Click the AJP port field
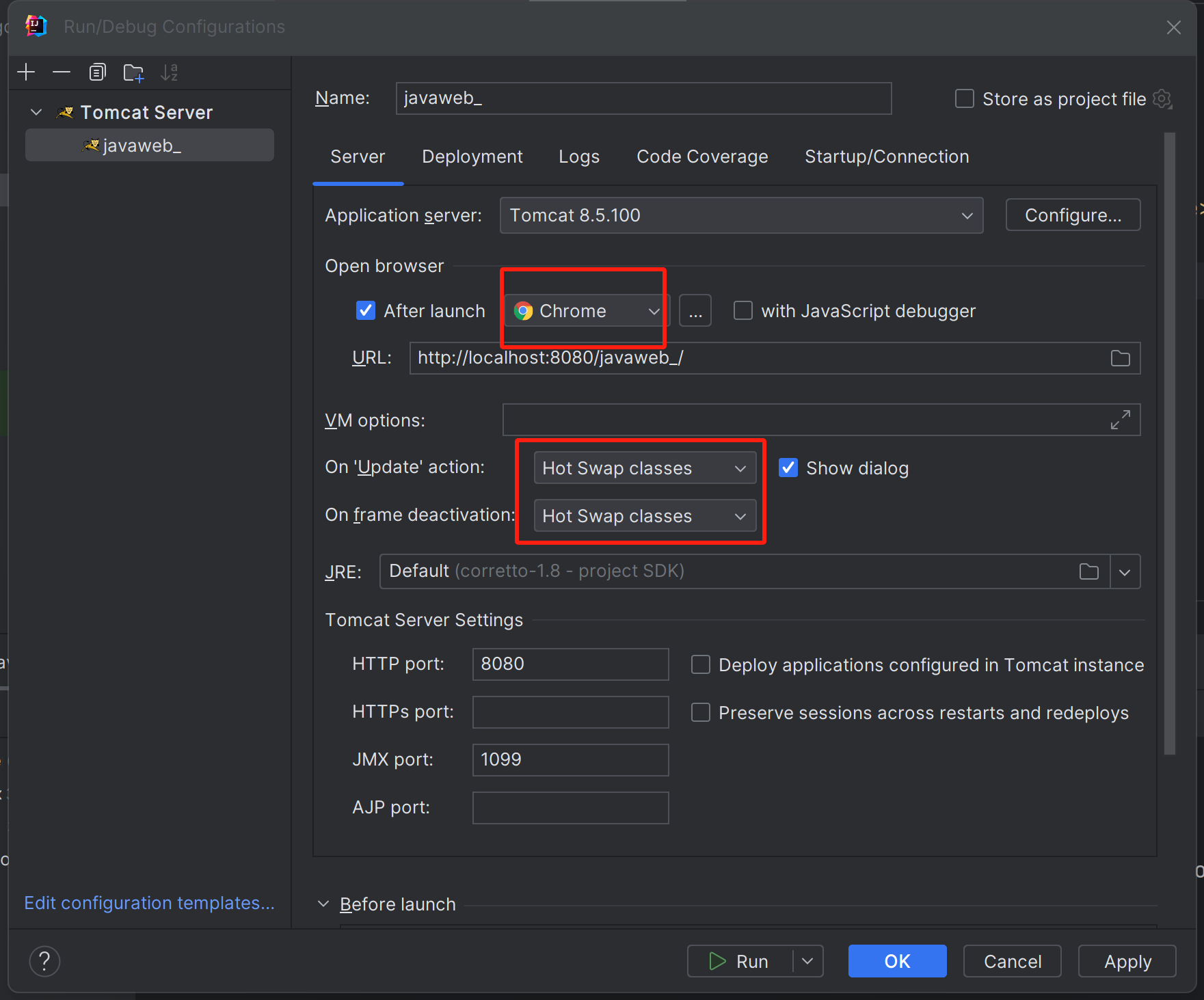The height and width of the screenshot is (1000, 1204). tap(570, 808)
